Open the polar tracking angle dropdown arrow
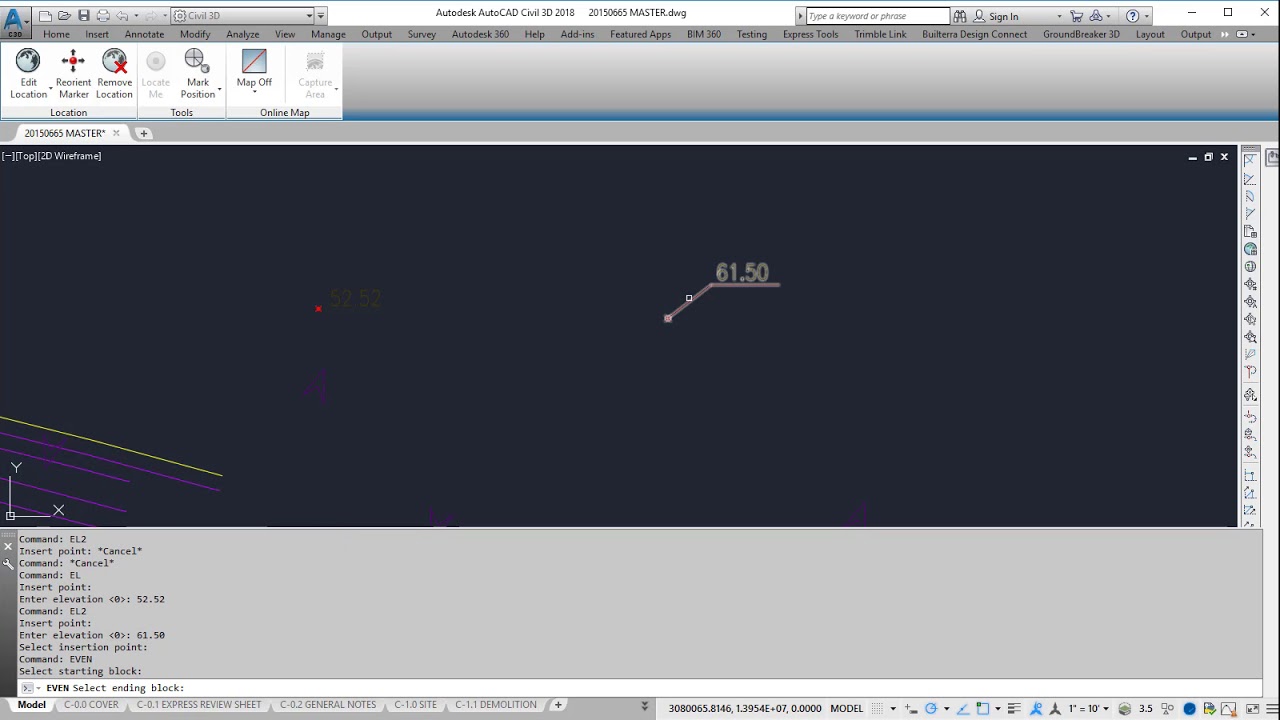 [x=946, y=708]
